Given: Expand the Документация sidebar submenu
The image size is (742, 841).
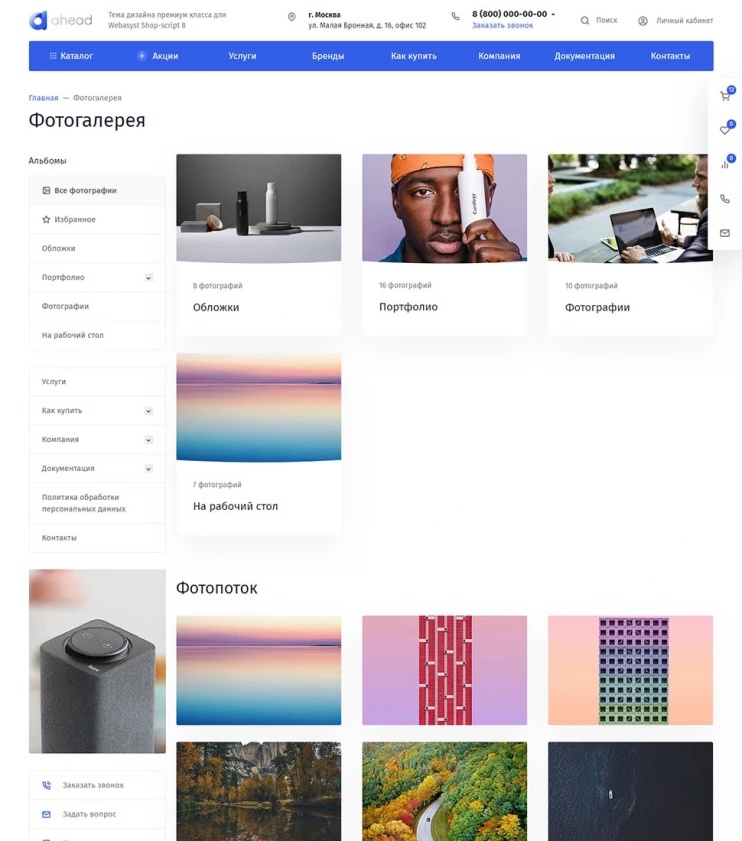Looking at the screenshot, I should coord(148,469).
